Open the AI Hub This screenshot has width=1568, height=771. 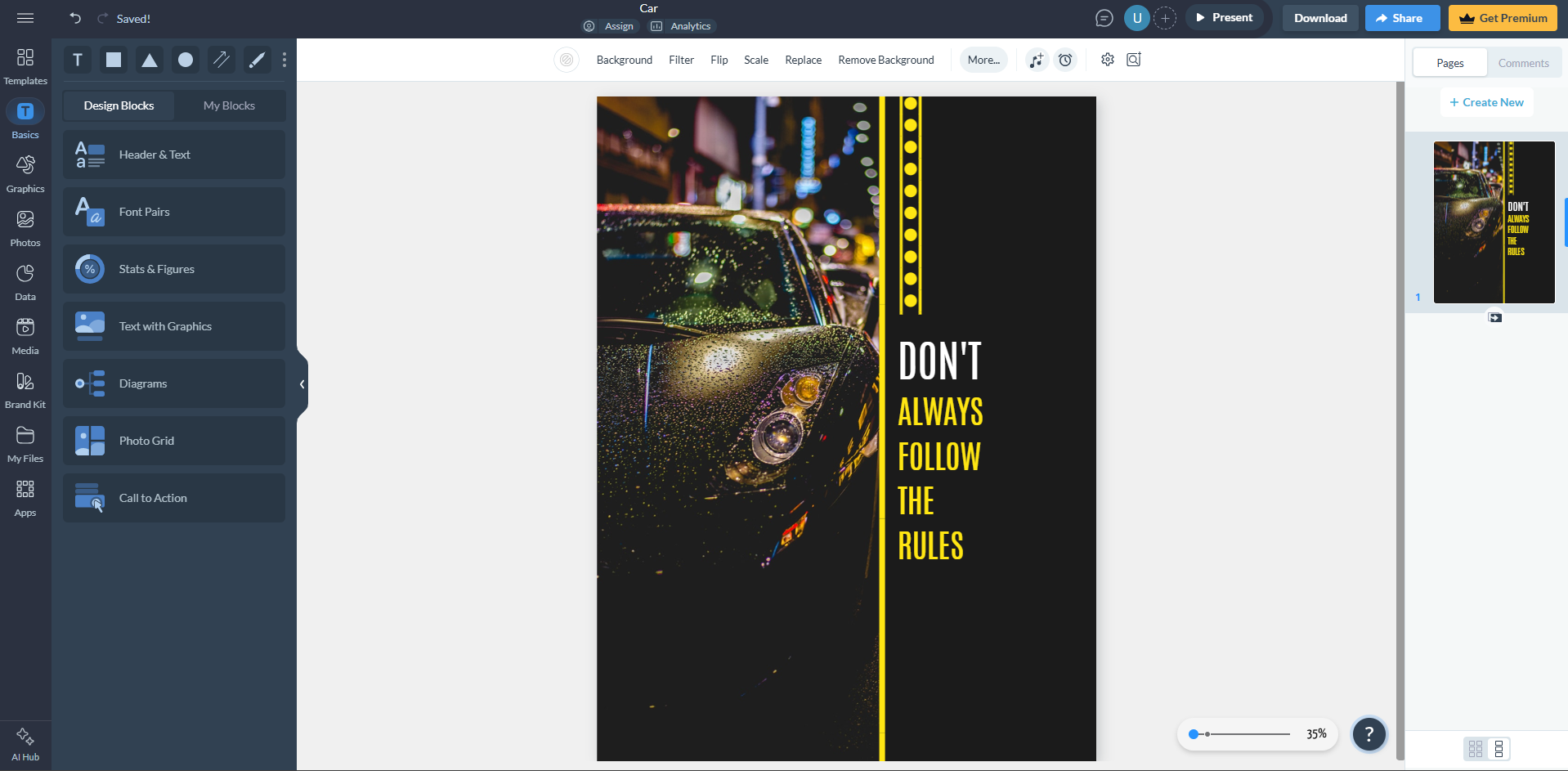pyautogui.click(x=25, y=742)
